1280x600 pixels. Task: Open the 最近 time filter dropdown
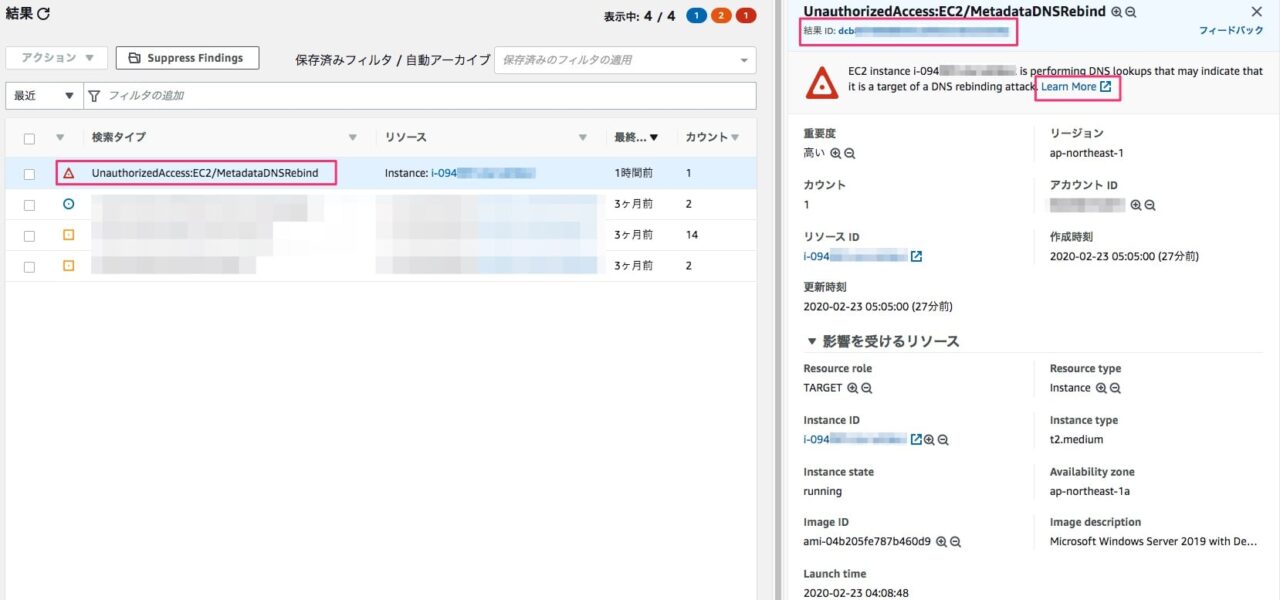43,96
